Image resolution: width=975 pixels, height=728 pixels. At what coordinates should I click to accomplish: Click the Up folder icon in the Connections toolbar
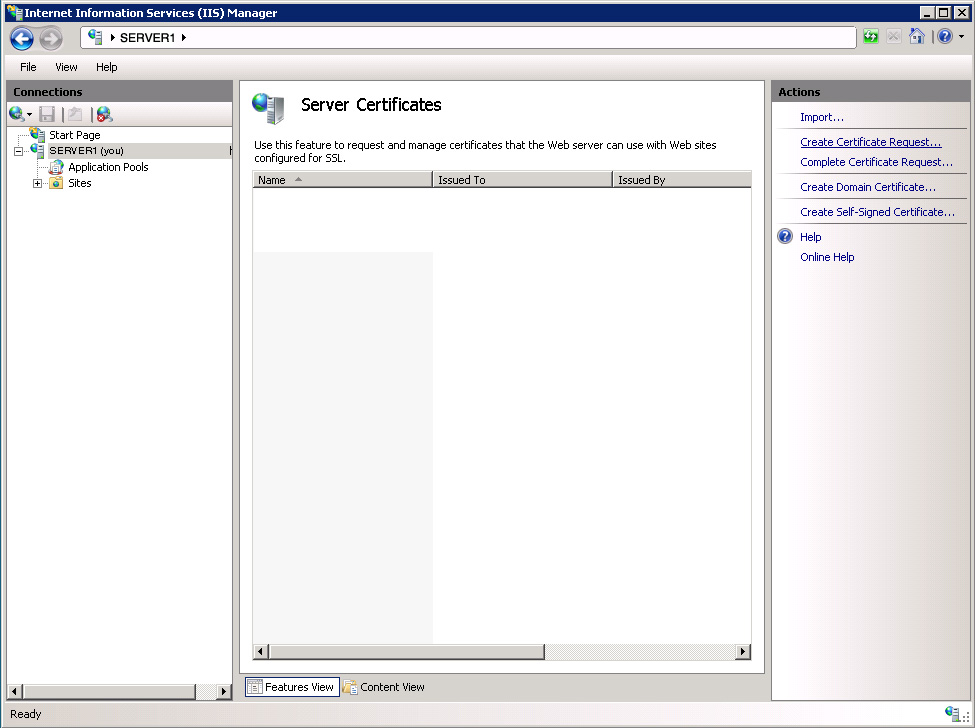coord(75,114)
